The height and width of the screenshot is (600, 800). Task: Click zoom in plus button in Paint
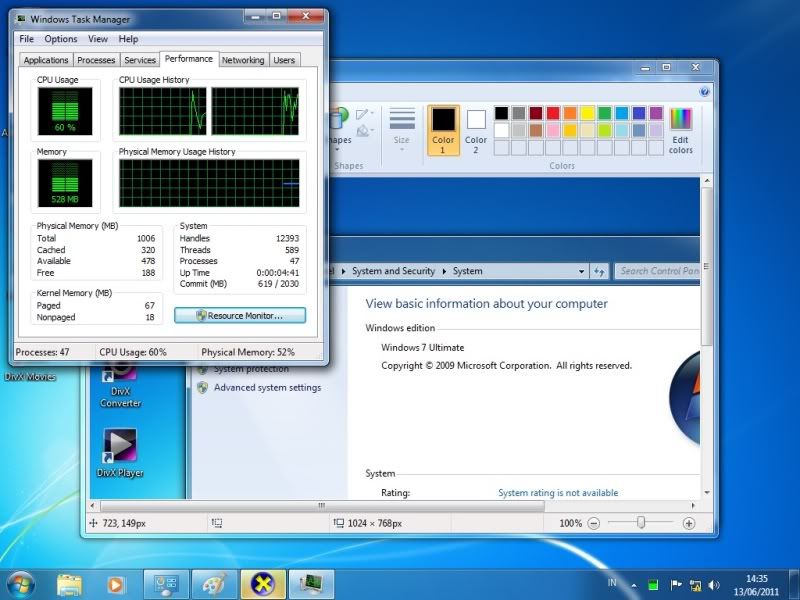pyautogui.click(x=689, y=523)
